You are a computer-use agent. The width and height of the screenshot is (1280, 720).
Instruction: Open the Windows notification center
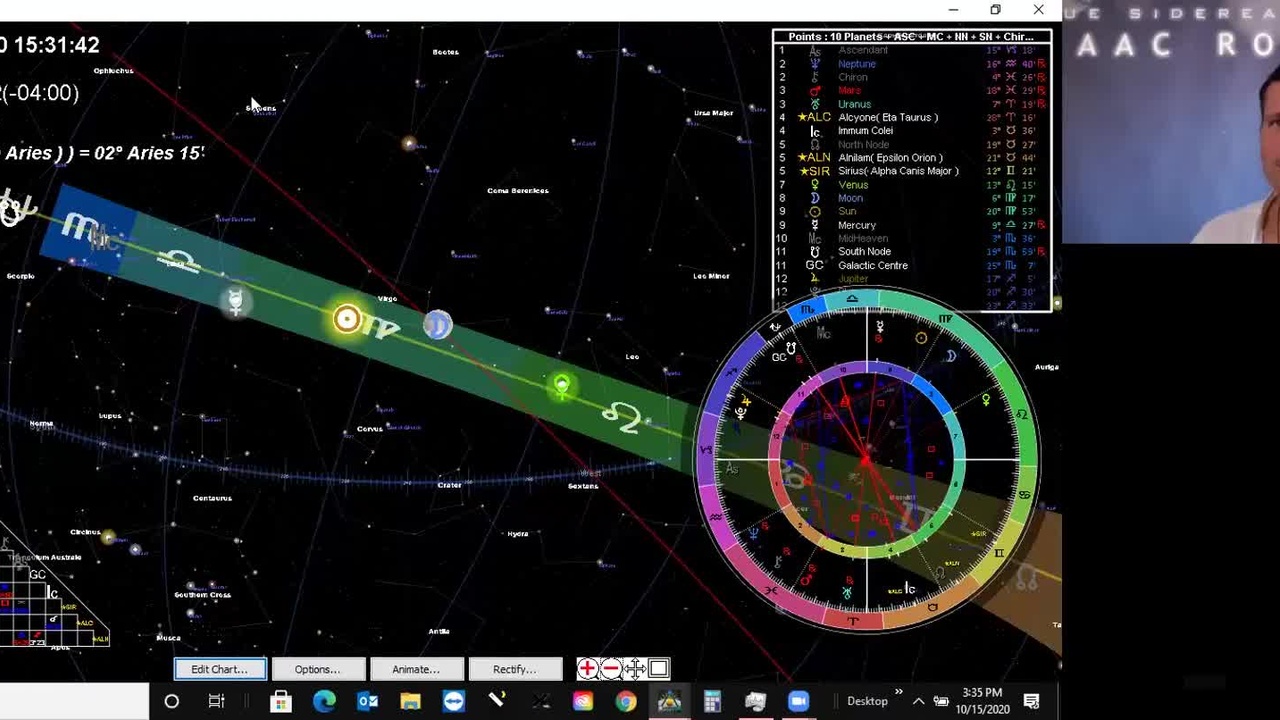click(x=1032, y=701)
